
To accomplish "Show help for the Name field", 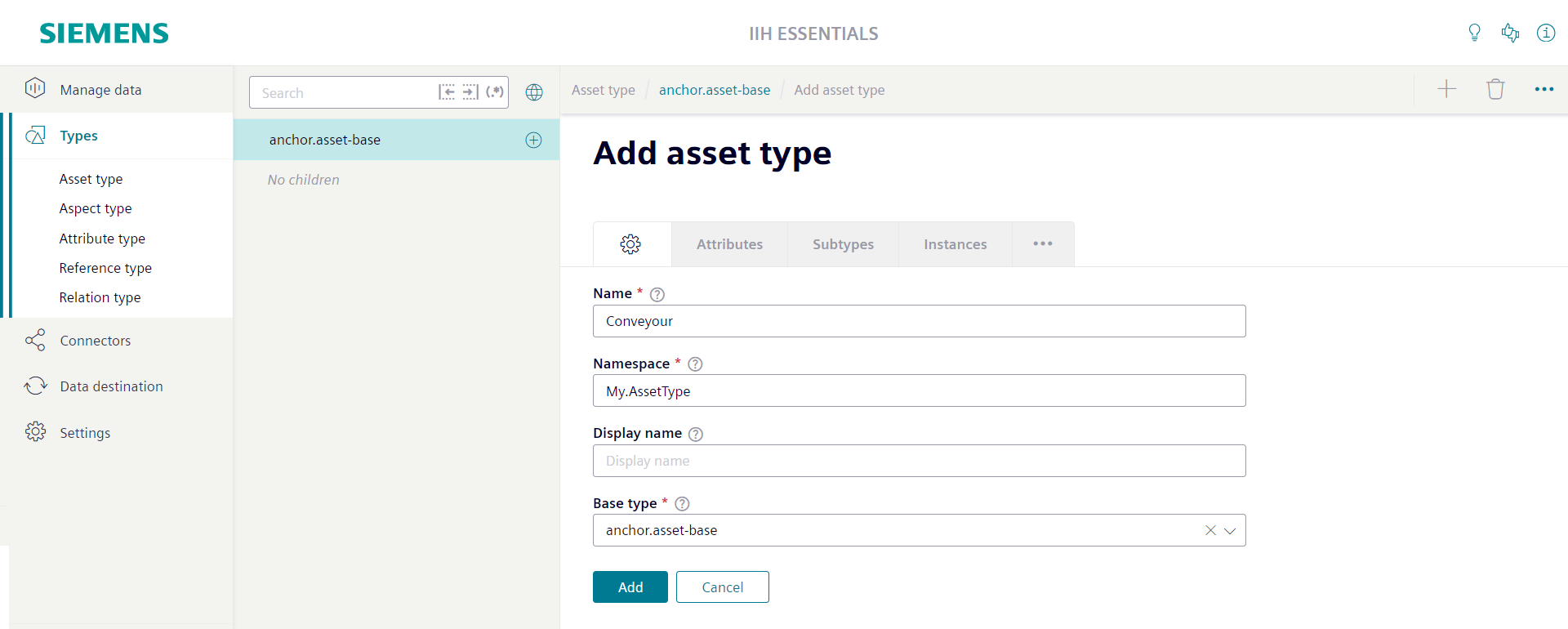I will 657,294.
